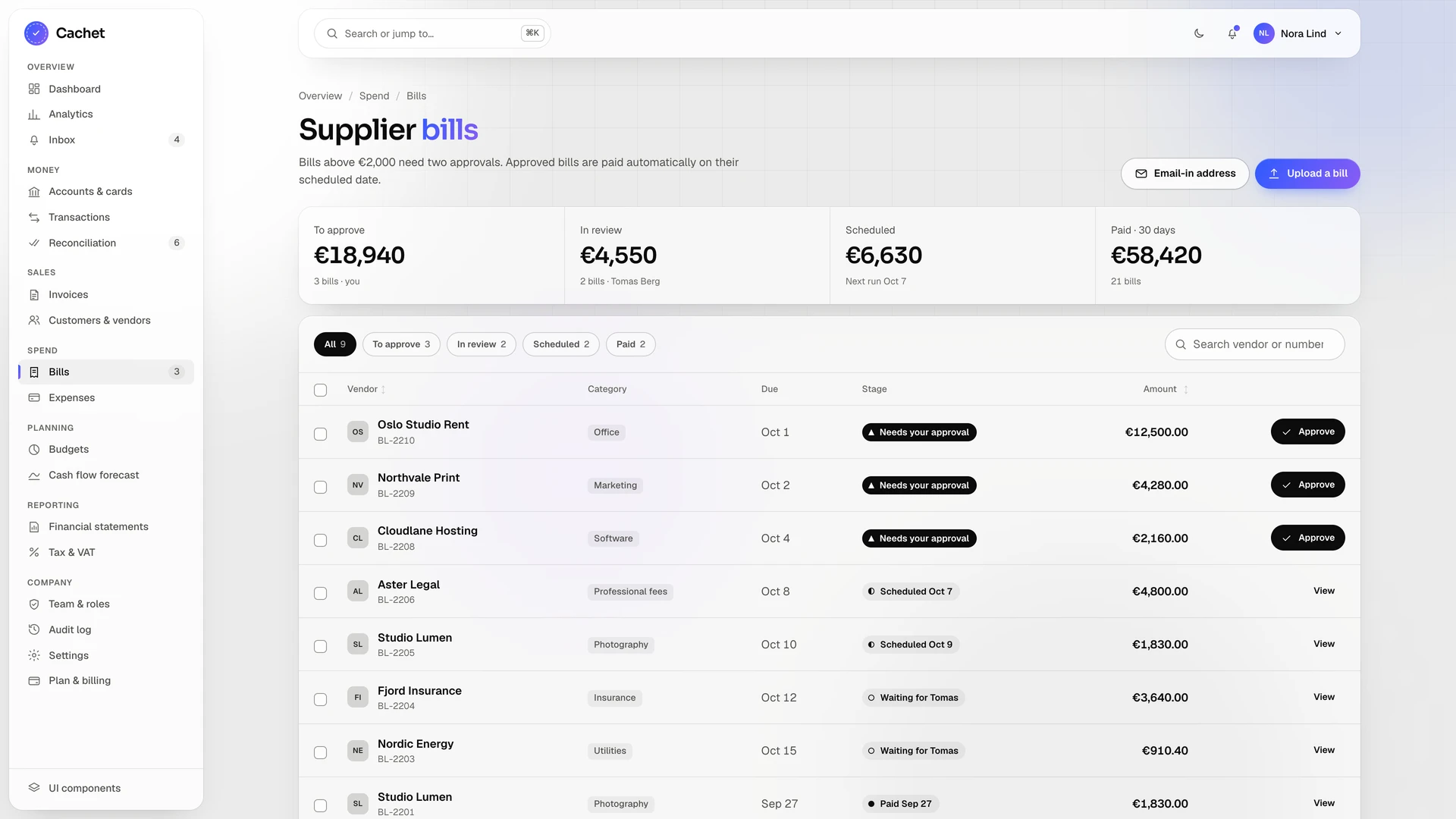Viewport: 1456px width, 819px height.
Task: Click the To approve €18,940 card
Action: 431,256
